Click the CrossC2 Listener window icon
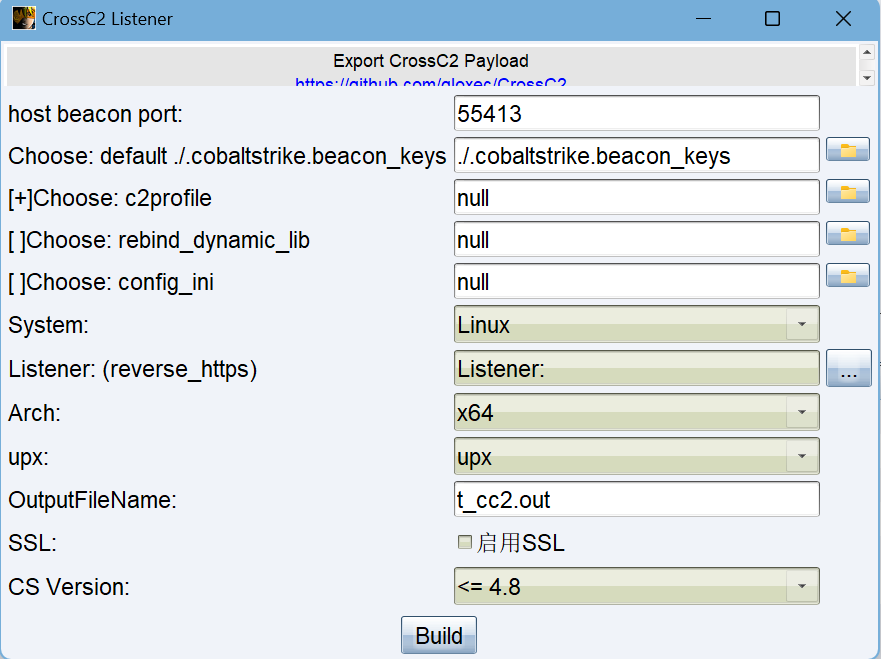This screenshot has width=881, height=659. 24,19
